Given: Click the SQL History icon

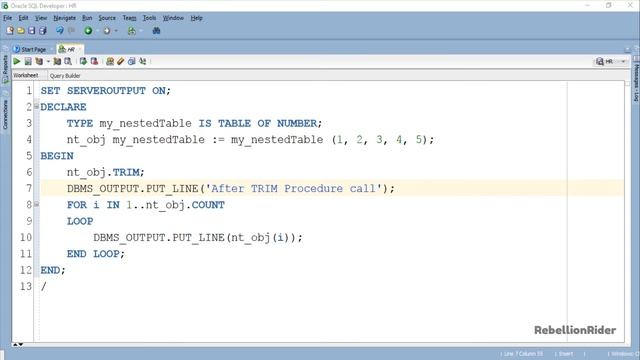Looking at the screenshot, I should pos(131,61).
